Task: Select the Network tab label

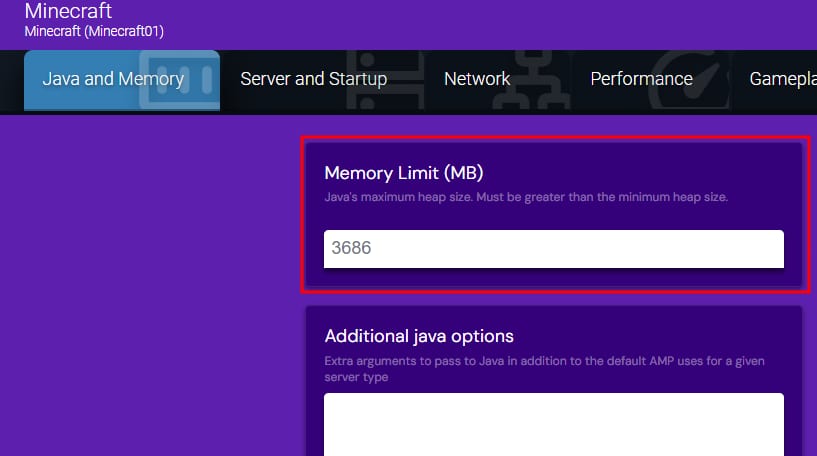Action: (477, 79)
